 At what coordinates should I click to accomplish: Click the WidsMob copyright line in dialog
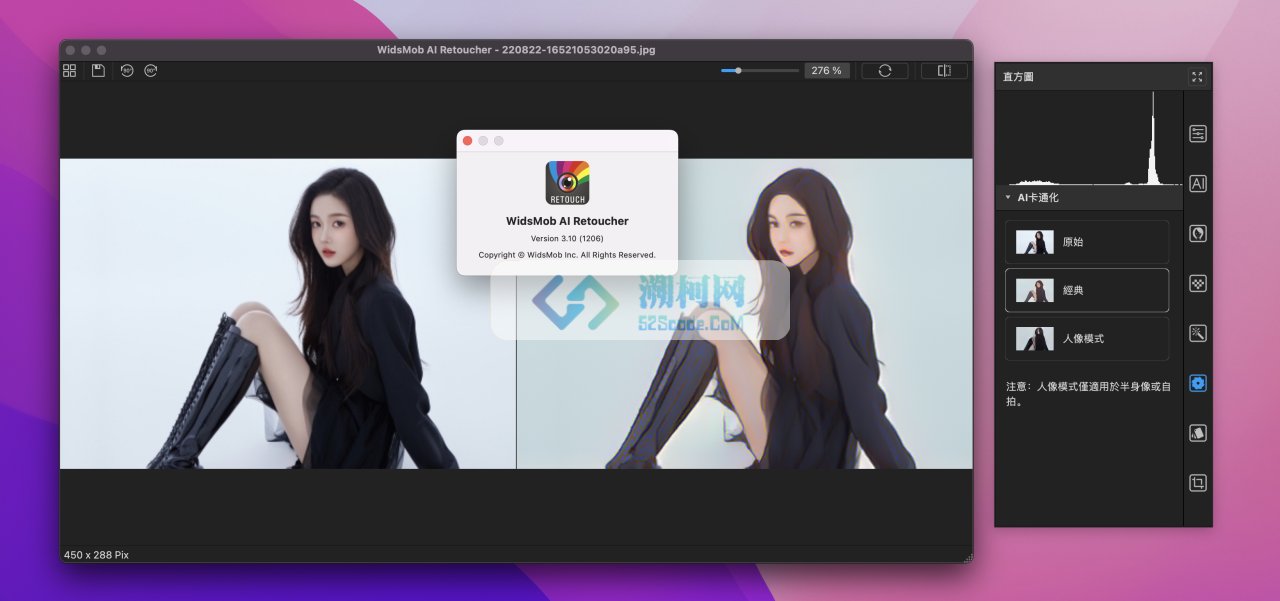(x=567, y=255)
